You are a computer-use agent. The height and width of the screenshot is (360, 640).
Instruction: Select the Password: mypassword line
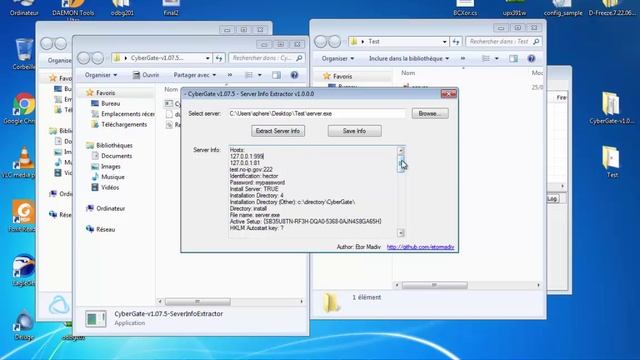coord(257,182)
